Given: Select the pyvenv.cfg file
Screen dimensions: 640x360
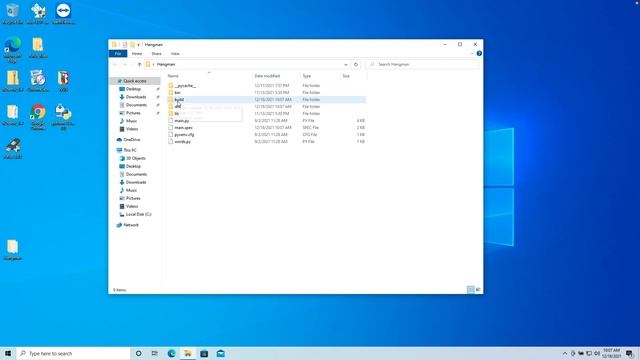Looking at the screenshot, I should [x=184, y=135].
